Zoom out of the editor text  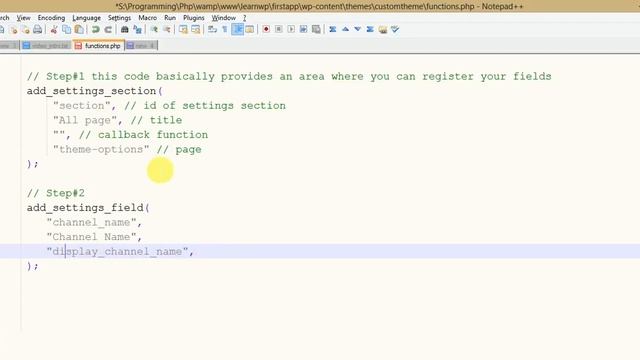(167, 29)
